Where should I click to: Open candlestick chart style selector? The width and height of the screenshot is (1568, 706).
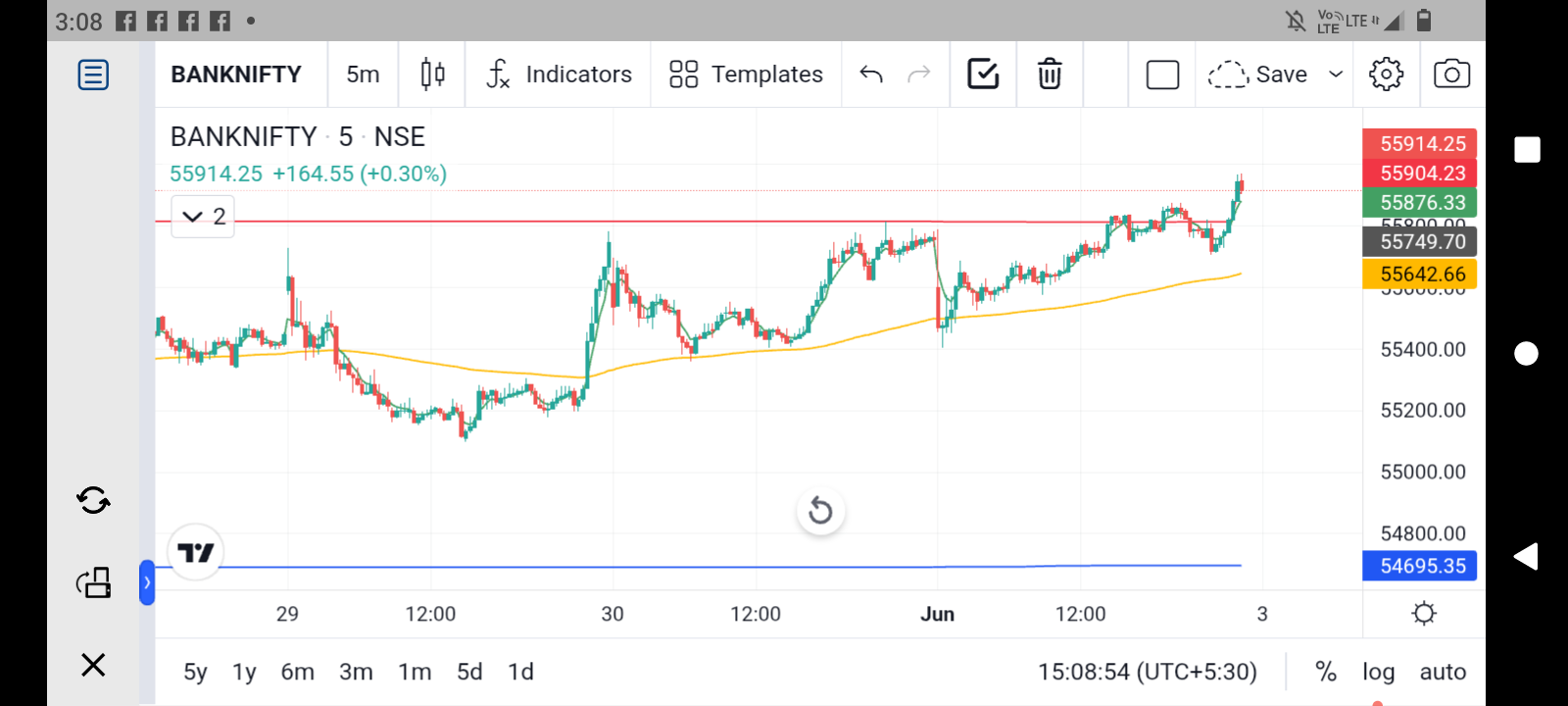pos(432,75)
